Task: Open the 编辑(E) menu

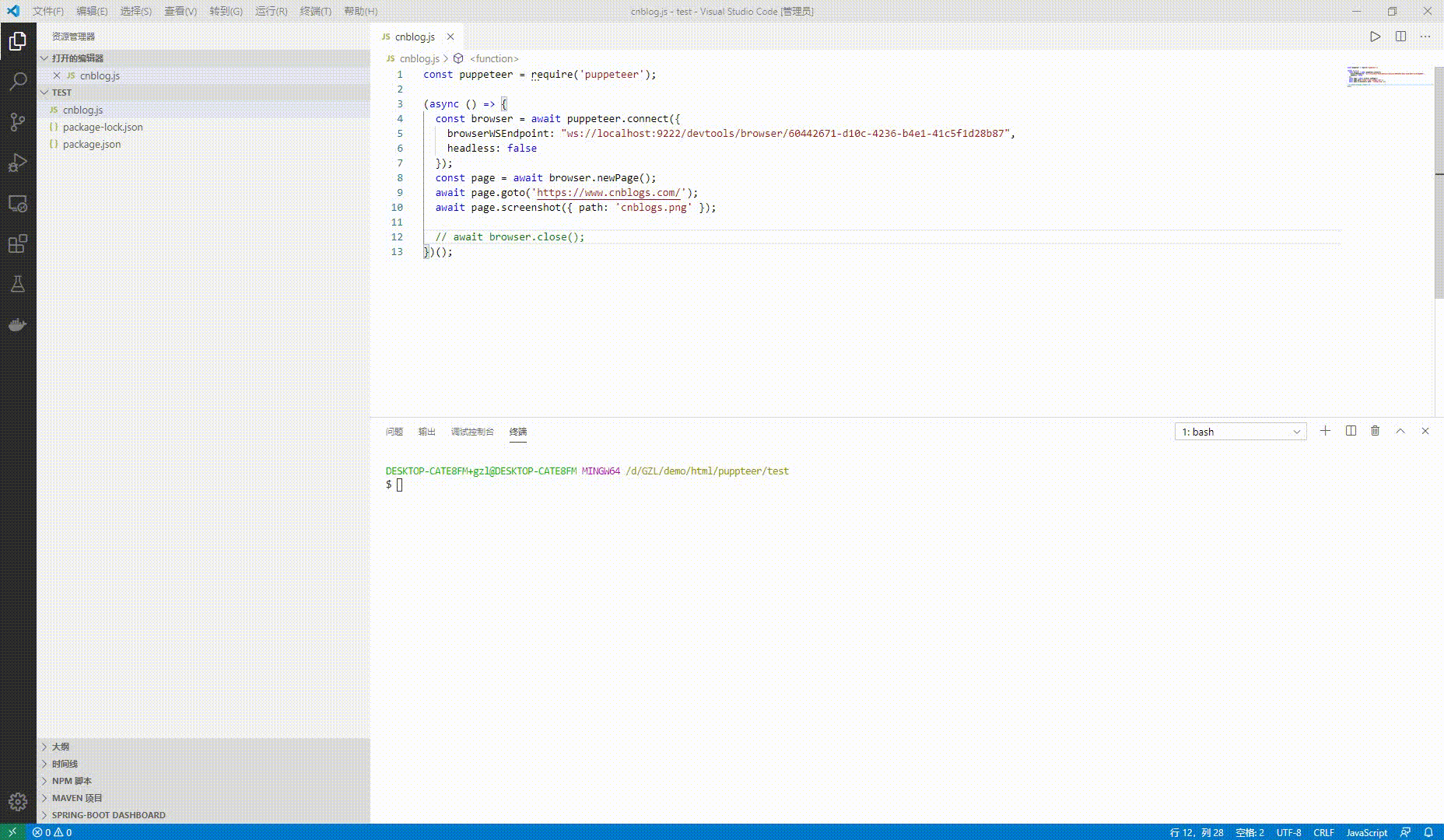Action: tap(92, 11)
